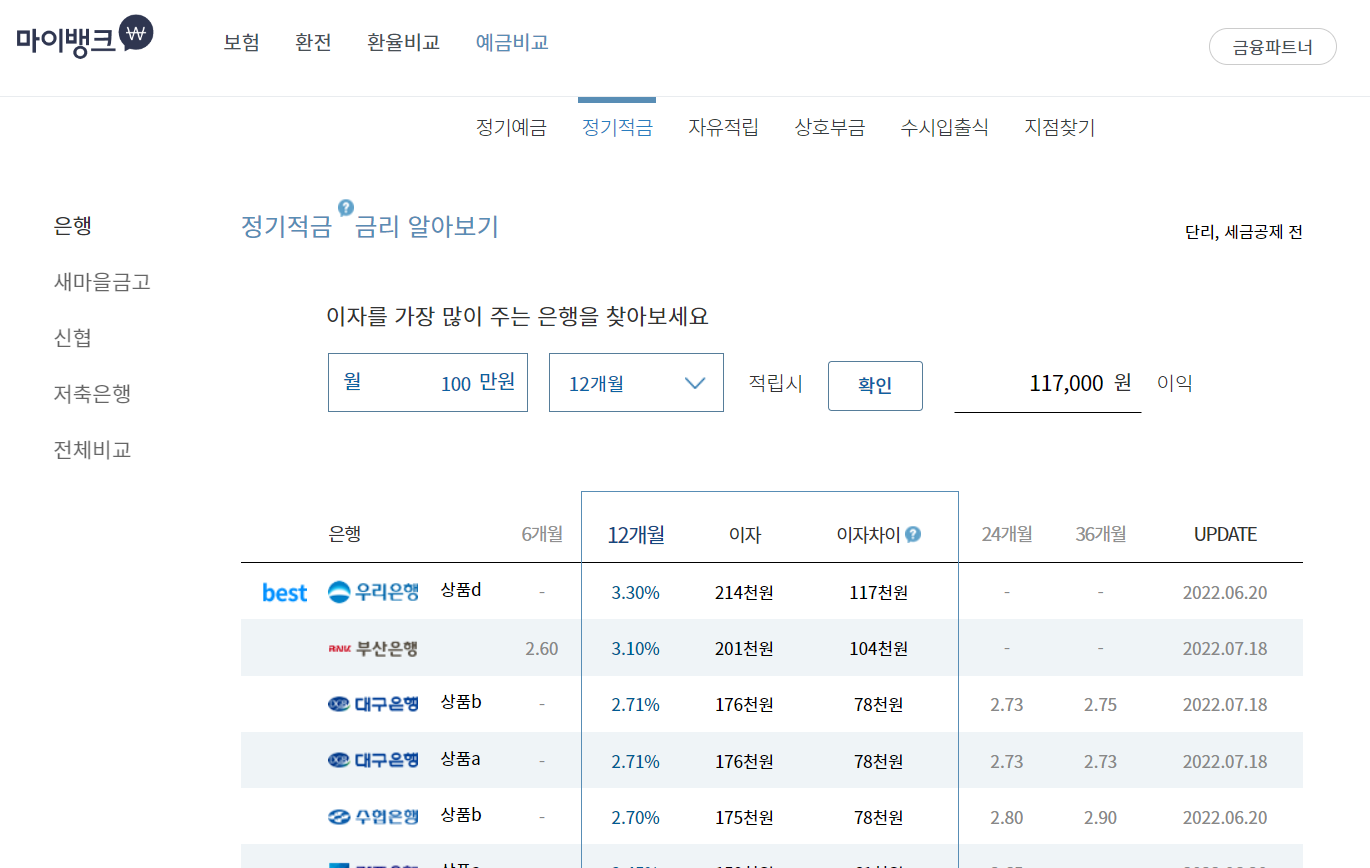Open the 예금비교 menu

point(512,43)
